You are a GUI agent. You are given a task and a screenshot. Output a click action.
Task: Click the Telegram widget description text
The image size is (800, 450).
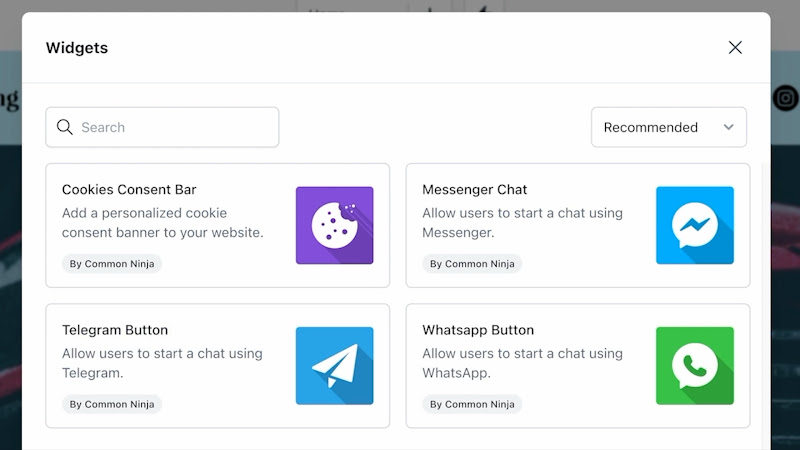[x=162, y=363]
